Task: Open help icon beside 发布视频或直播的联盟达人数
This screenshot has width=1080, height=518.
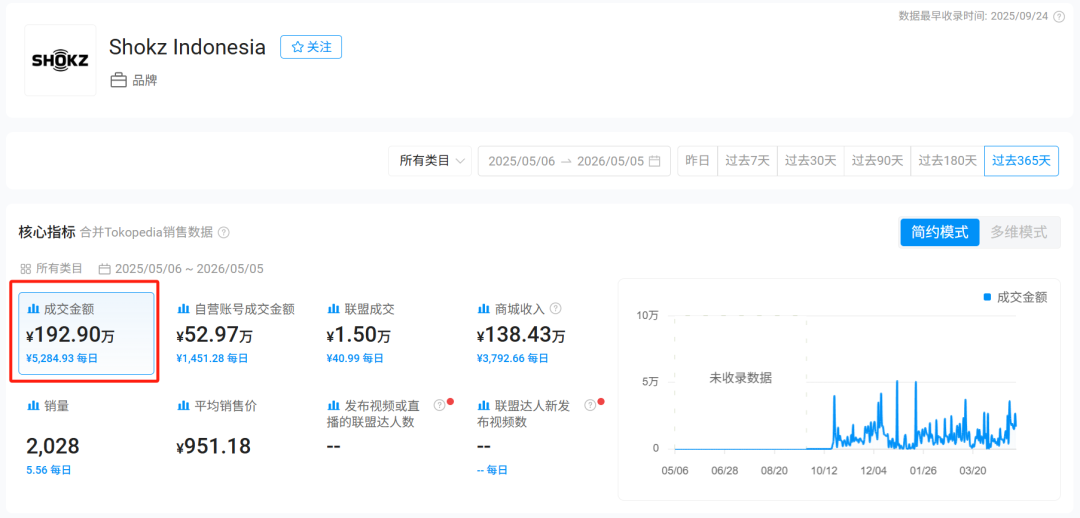Action: (x=439, y=405)
